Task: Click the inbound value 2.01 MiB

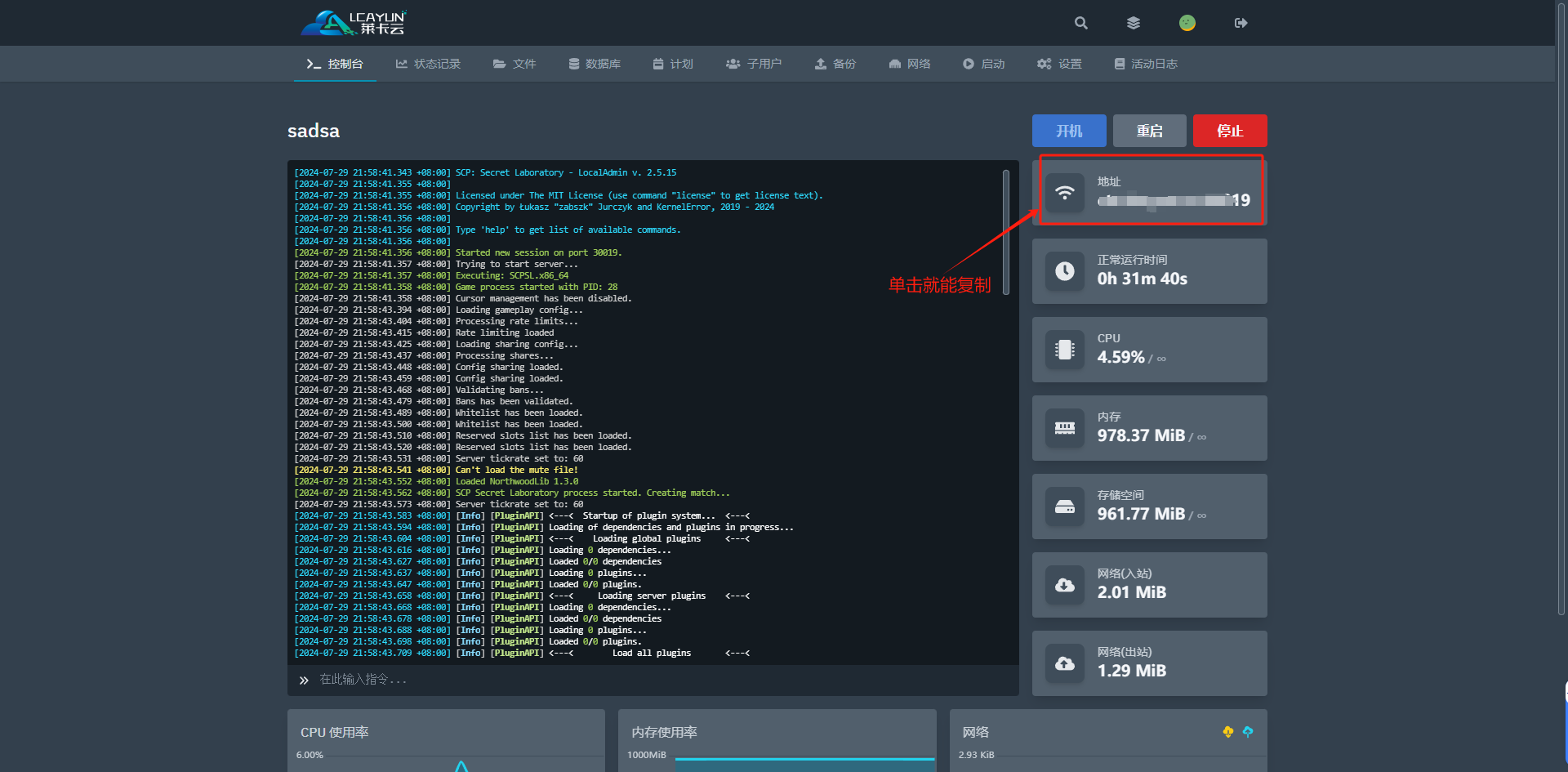Action: [x=1132, y=592]
